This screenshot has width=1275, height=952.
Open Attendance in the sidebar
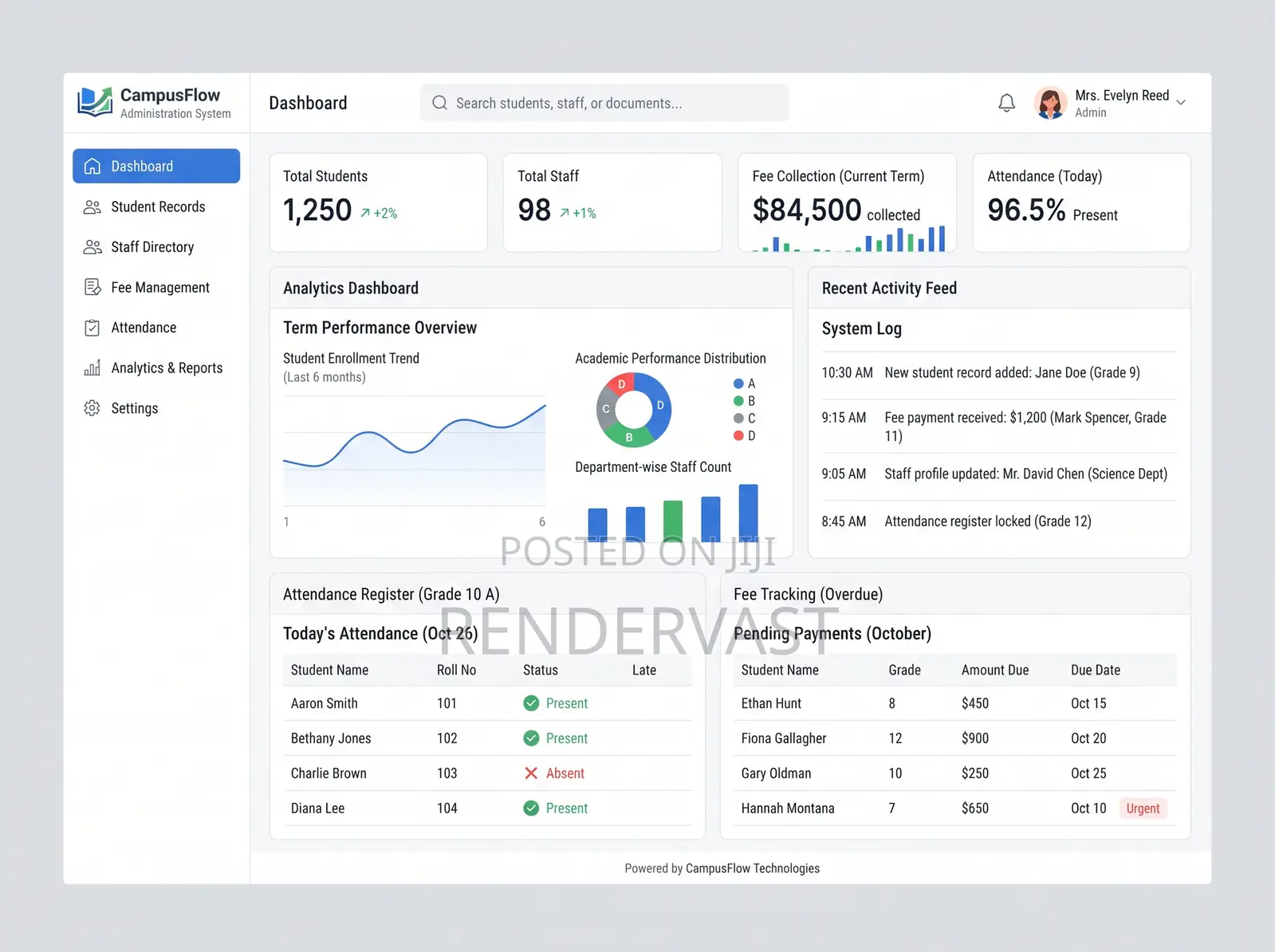pos(156,328)
